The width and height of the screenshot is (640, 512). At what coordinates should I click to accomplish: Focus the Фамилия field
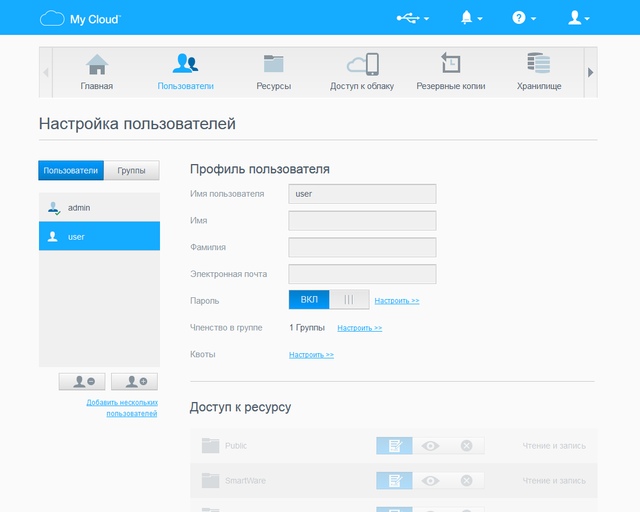(x=362, y=247)
